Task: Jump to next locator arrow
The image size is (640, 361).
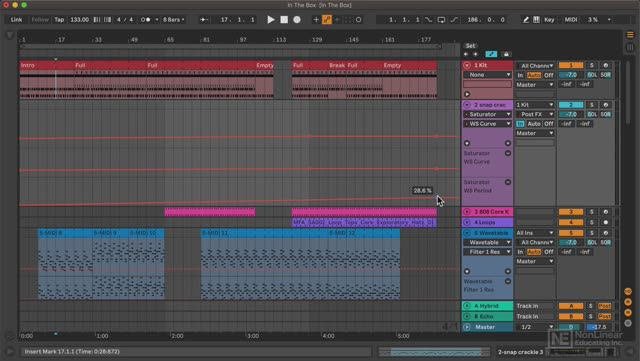Action: pyautogui.click(x=476, y=54)
